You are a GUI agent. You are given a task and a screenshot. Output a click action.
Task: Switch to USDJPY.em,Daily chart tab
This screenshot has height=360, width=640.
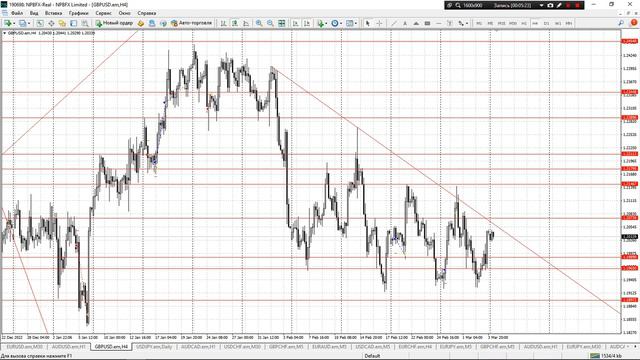(x=154, y=347)
